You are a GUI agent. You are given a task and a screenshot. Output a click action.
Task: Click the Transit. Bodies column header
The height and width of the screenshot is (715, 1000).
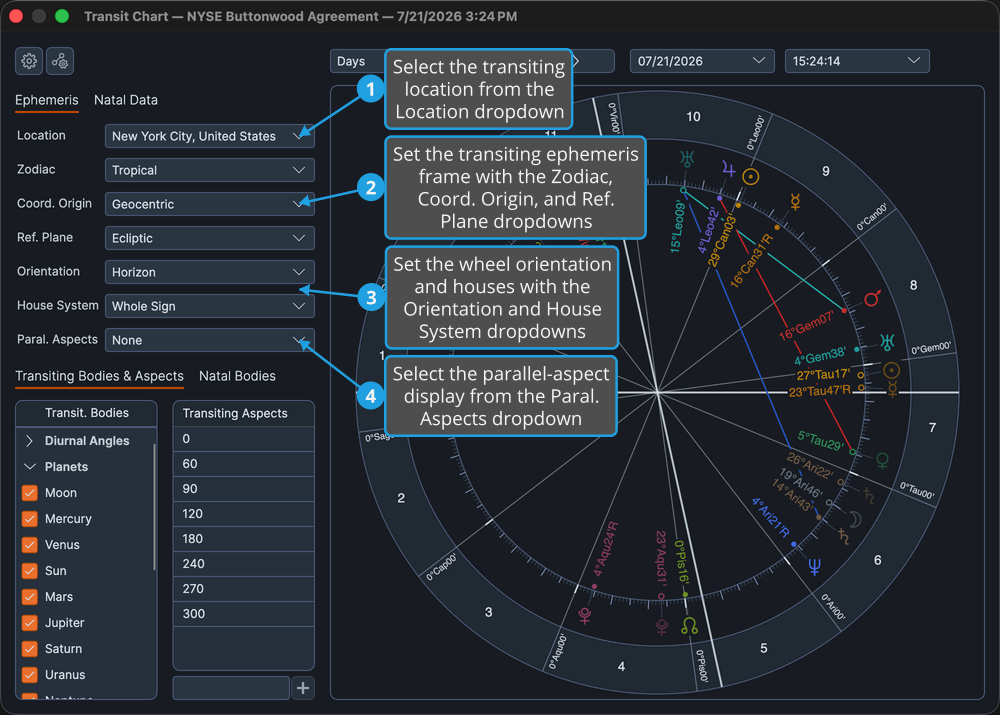tap(86, 413)
